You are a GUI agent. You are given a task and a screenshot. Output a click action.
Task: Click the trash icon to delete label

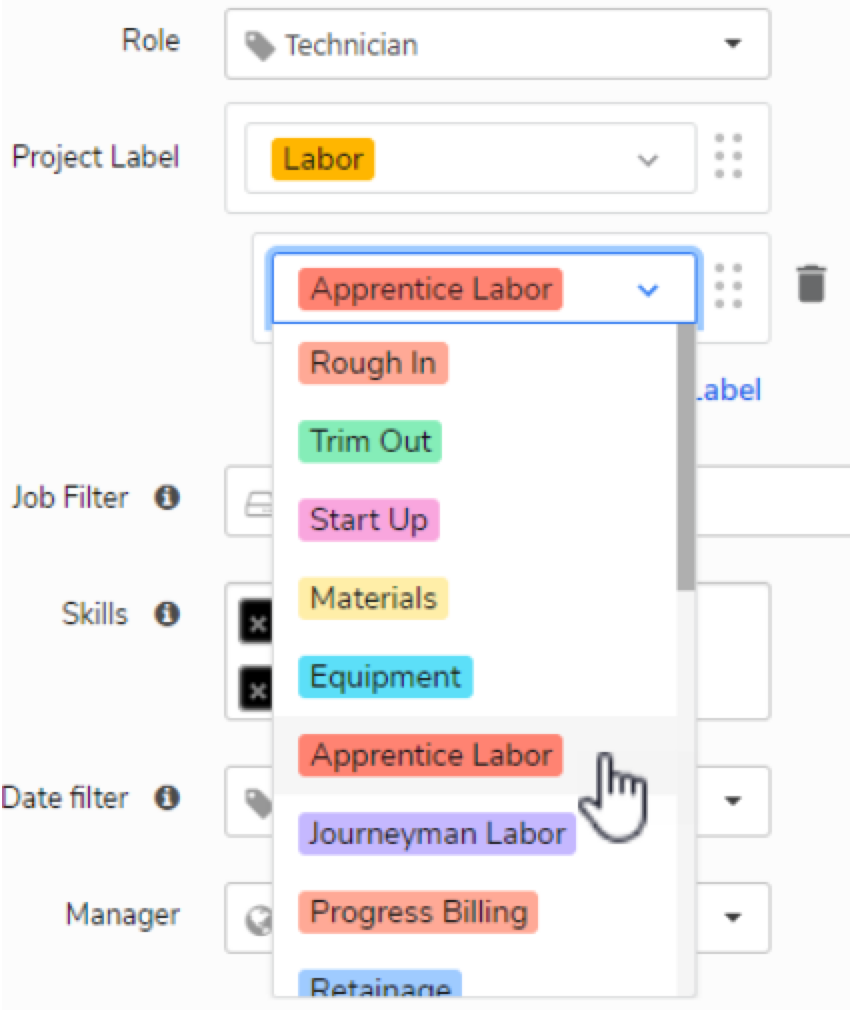click(811, 283)
